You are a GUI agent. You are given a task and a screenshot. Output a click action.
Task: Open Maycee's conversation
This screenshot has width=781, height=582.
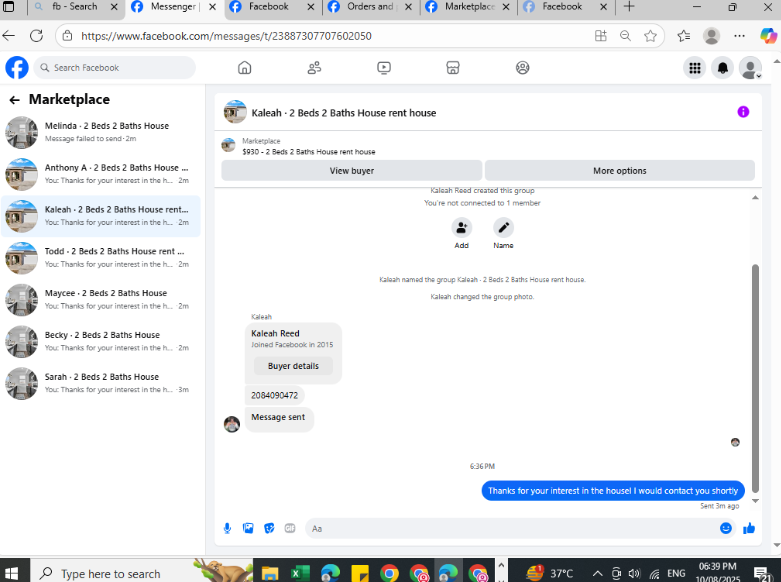click(x=101, y=300)
